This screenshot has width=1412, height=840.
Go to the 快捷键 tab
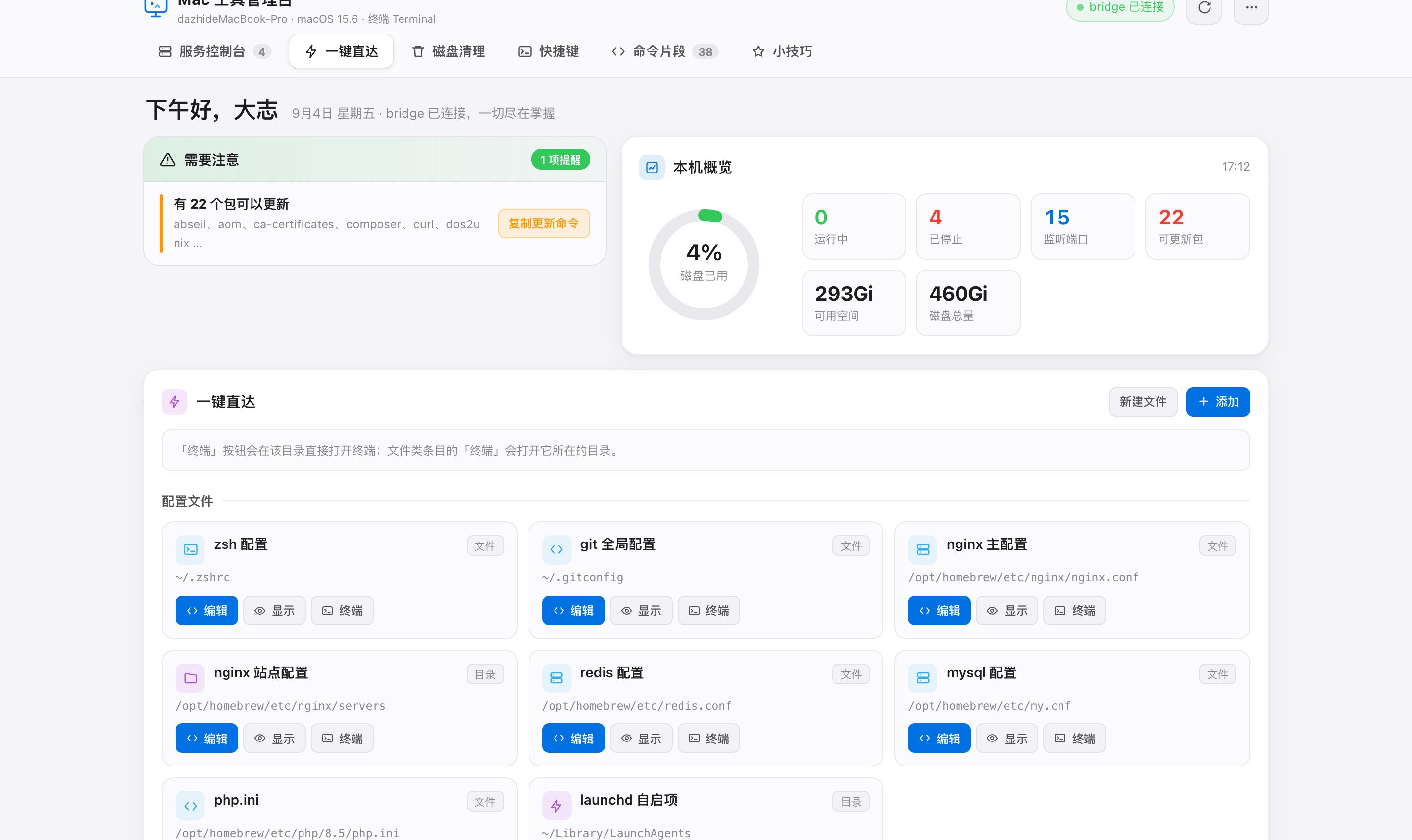[x=549, y=51]
